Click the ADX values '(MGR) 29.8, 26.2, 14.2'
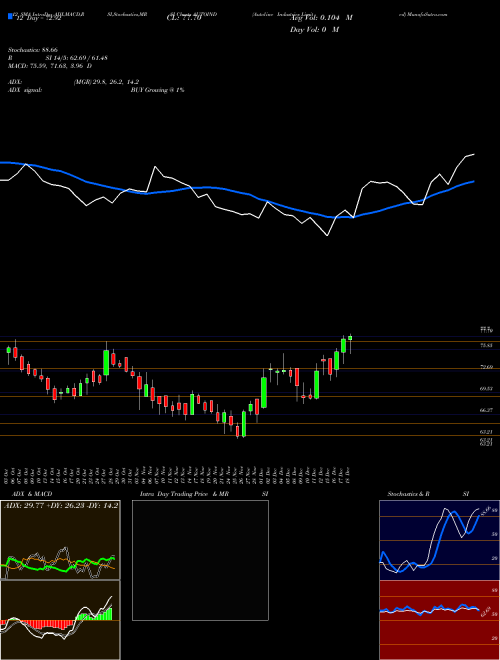 pos(106,82)
